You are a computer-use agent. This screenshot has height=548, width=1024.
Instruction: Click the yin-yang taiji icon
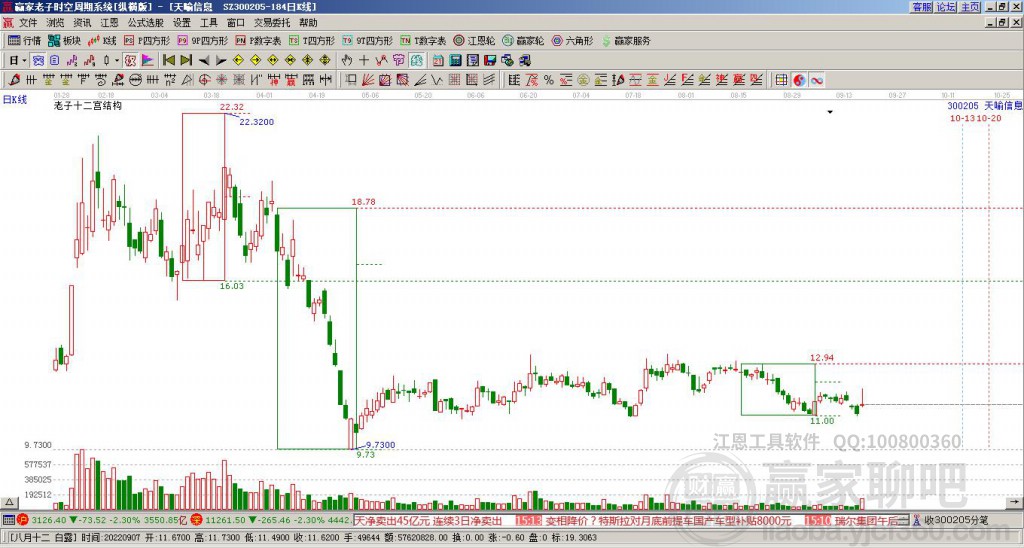[800, 80]
